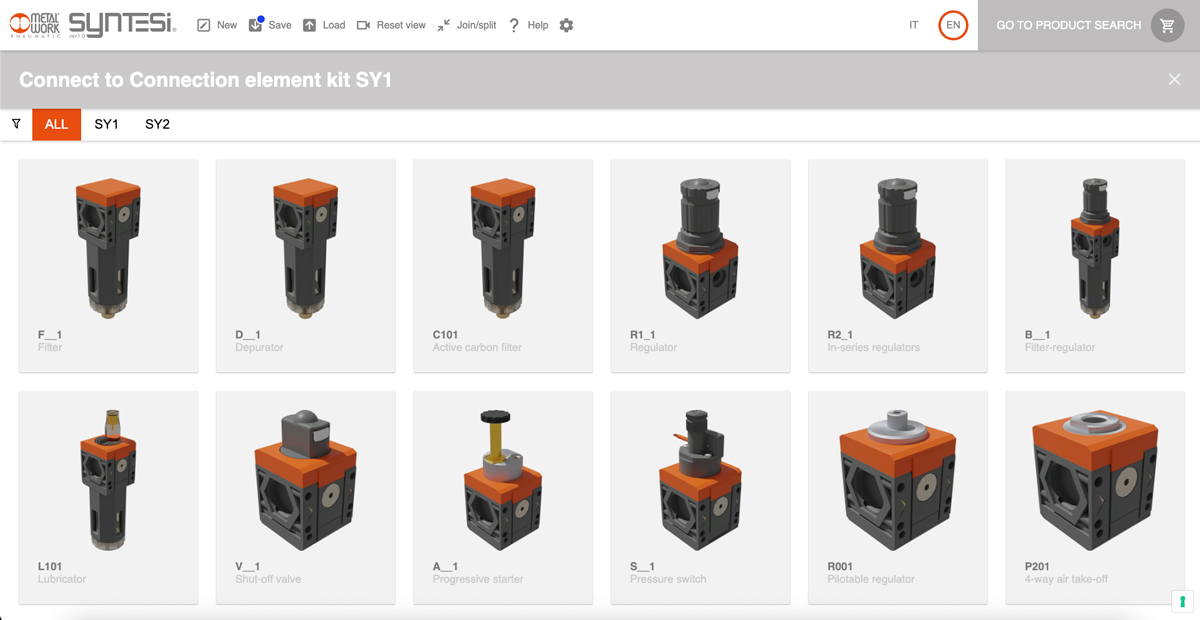The width and height of the screenshot is (1200, 620).
Task: Click Go to Product Search button
Action: click(x=1068, y=25)
